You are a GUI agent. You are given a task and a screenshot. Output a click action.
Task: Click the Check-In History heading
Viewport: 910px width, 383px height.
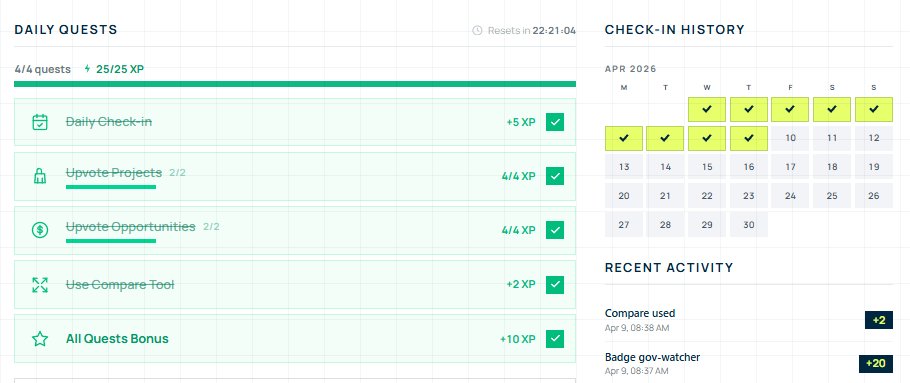pos(674,30)
